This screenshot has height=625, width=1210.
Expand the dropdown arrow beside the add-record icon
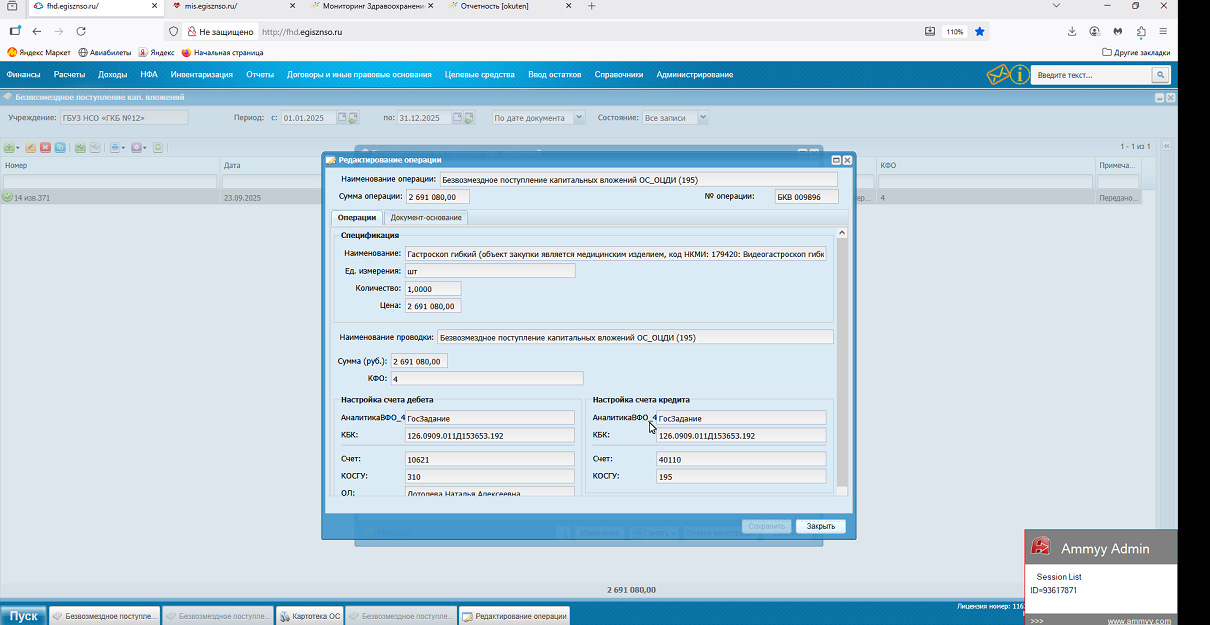[18, 148]
